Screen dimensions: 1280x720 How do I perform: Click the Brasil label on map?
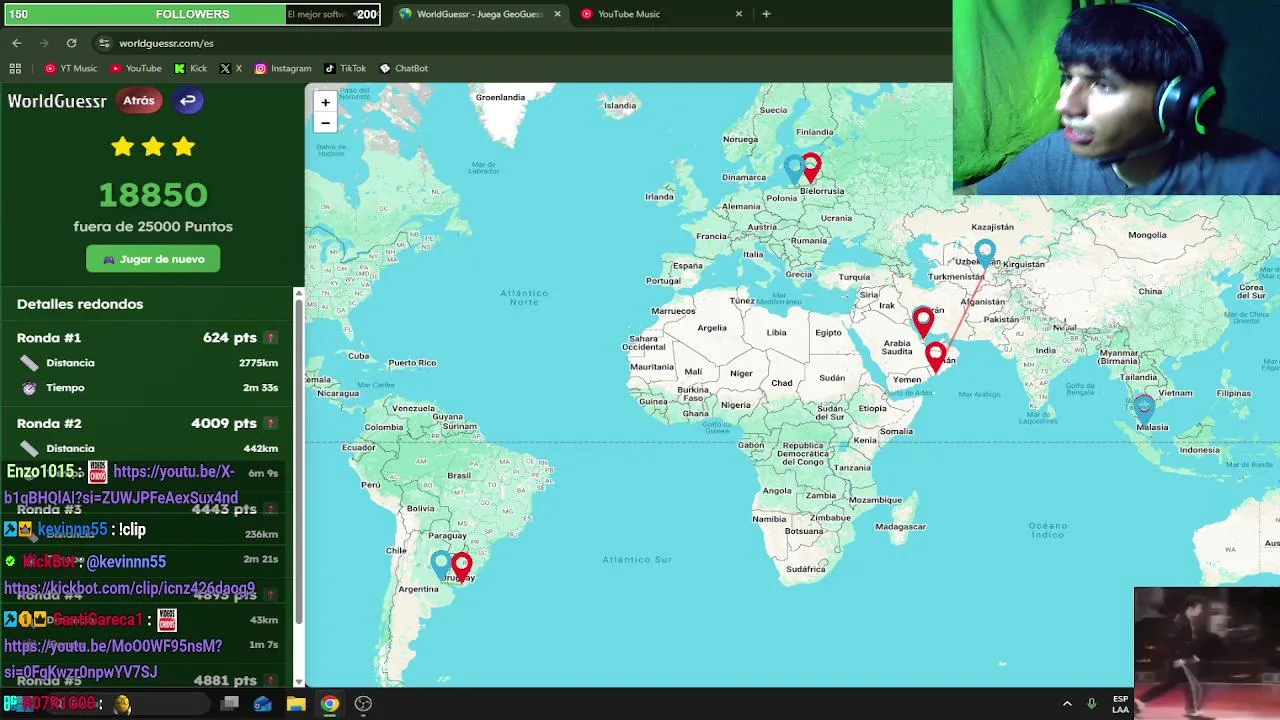(459, 475)
